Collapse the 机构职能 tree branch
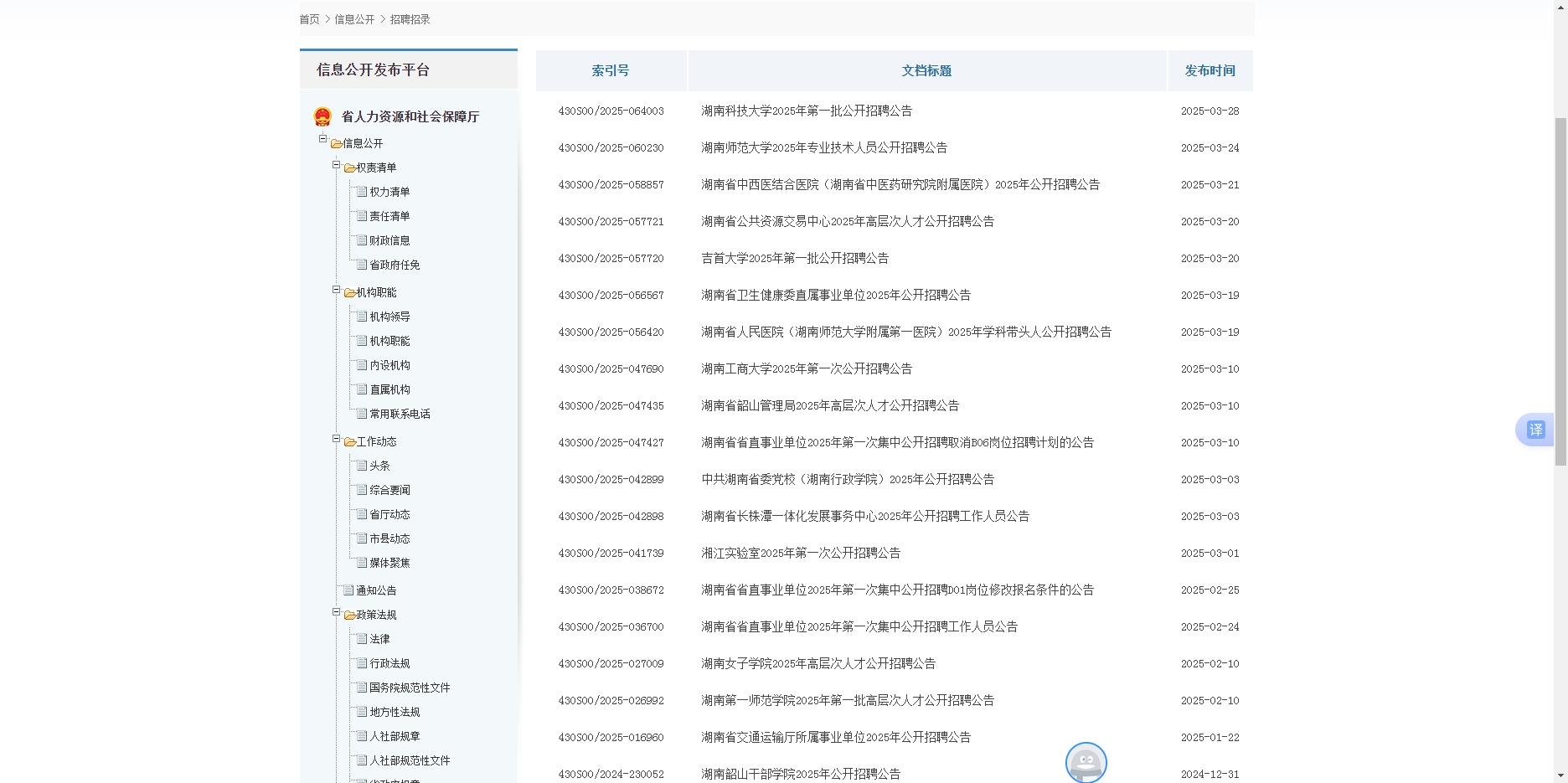Screen dimensions: 1568x783 click(334, 289)
